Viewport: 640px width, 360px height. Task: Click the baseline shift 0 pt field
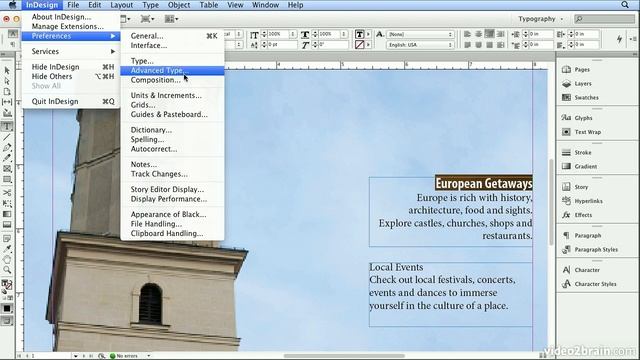click(x=283, y=45)
